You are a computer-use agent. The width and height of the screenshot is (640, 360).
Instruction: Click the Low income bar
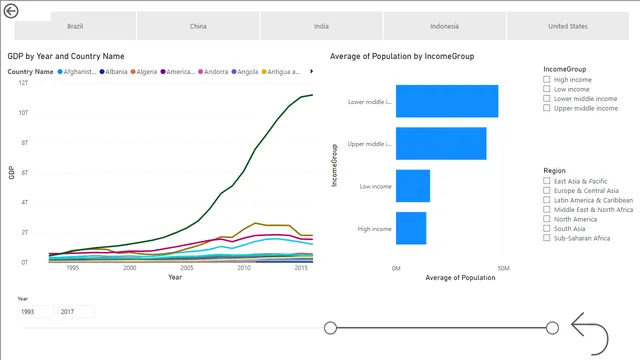tap(413, 186)
